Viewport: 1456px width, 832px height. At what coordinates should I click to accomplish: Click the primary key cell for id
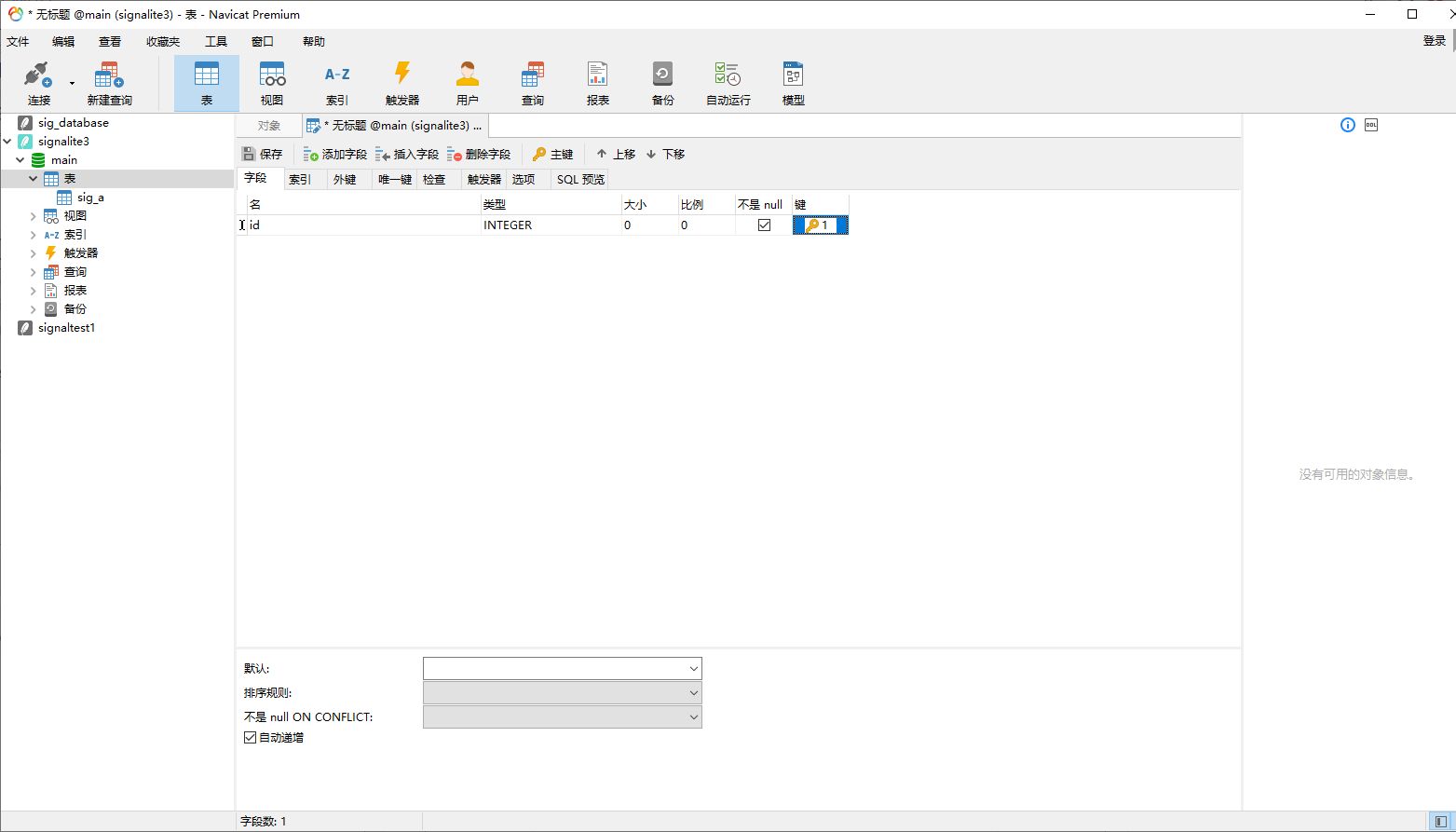[821, 225]
